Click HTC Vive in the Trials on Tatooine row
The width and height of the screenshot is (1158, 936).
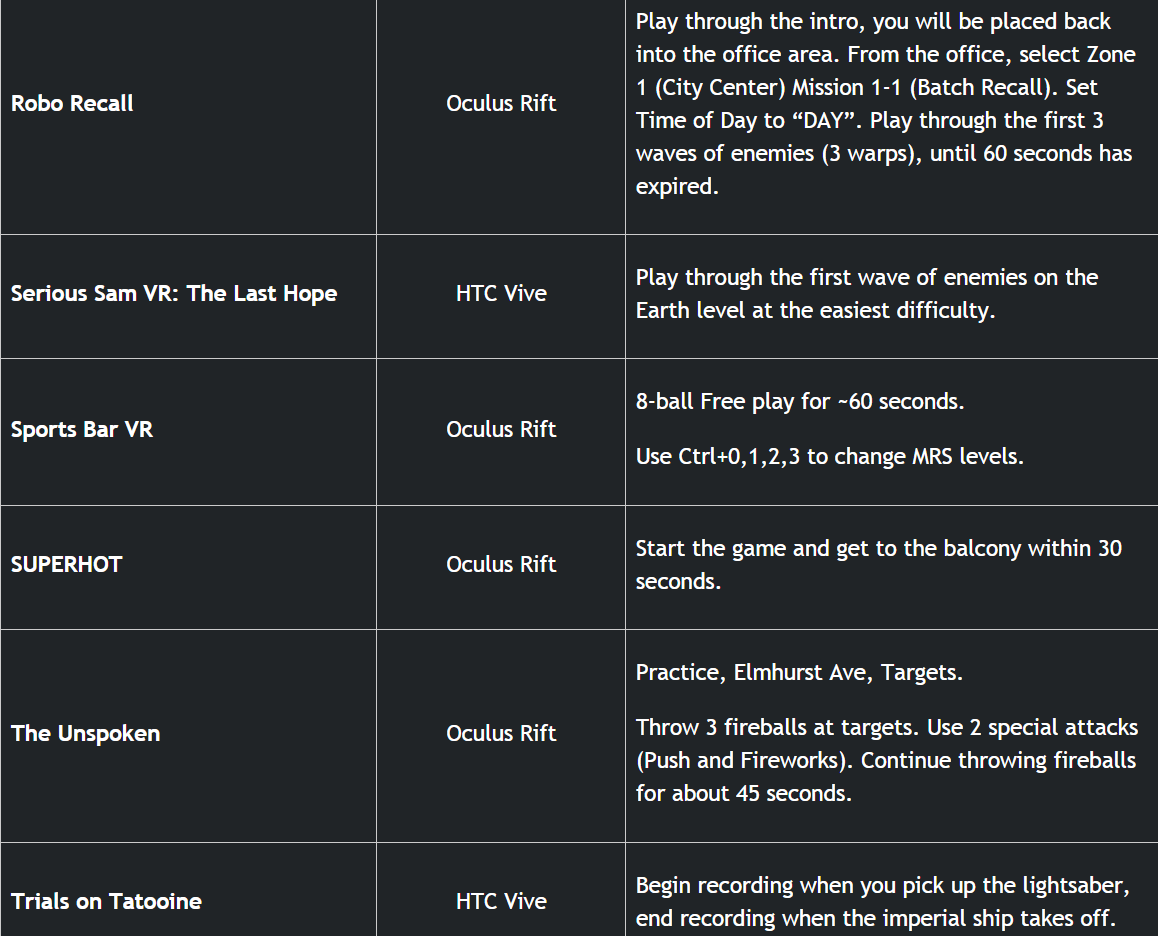pos(501,901)
